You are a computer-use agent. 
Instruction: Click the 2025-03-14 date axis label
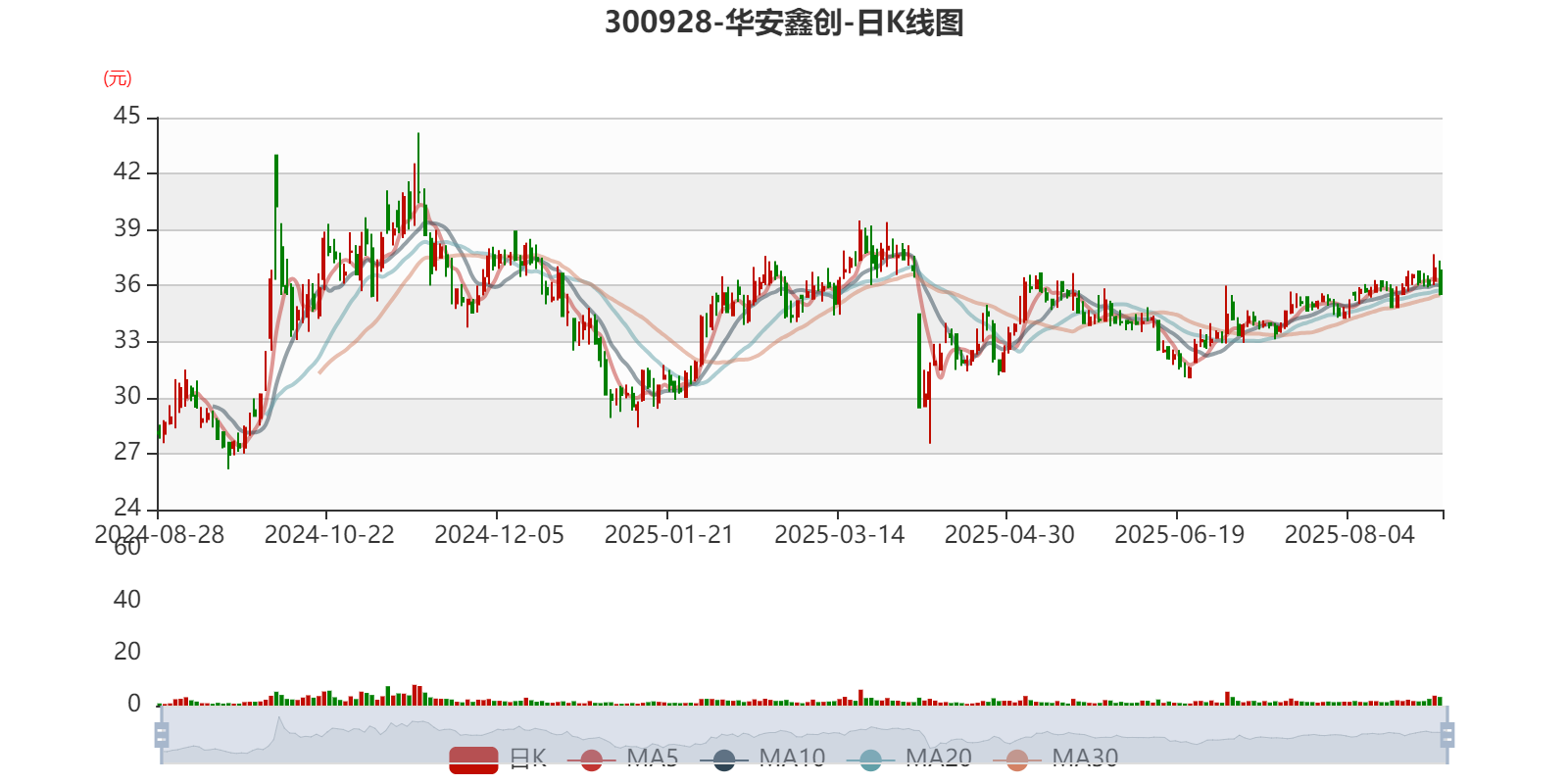click(x=839, y=535)
